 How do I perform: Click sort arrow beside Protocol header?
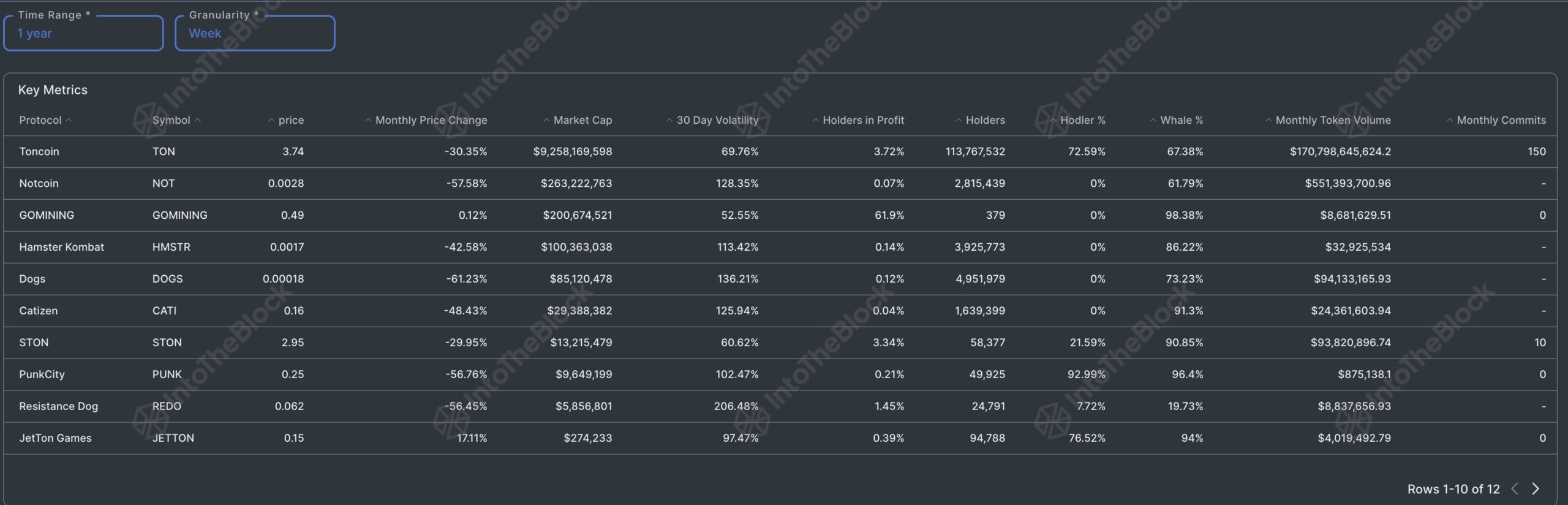(x=69, y=120)
